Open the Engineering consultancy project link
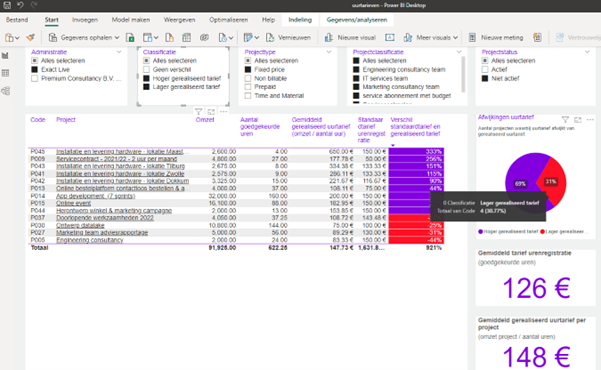Screen dimensions: 601x370 pos(90,240)
